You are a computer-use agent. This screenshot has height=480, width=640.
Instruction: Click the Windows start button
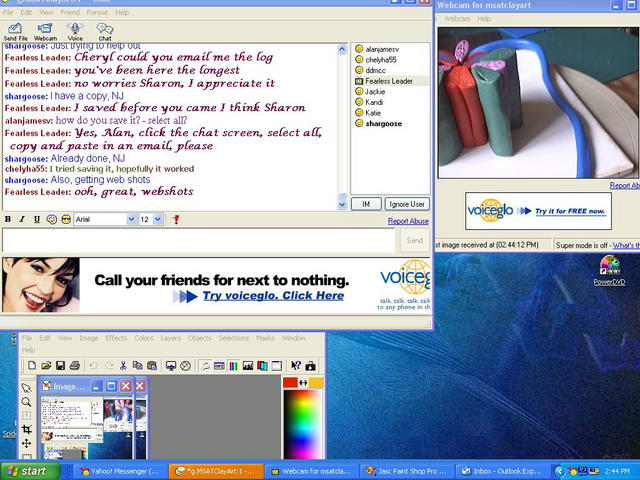tap(29, 471)
